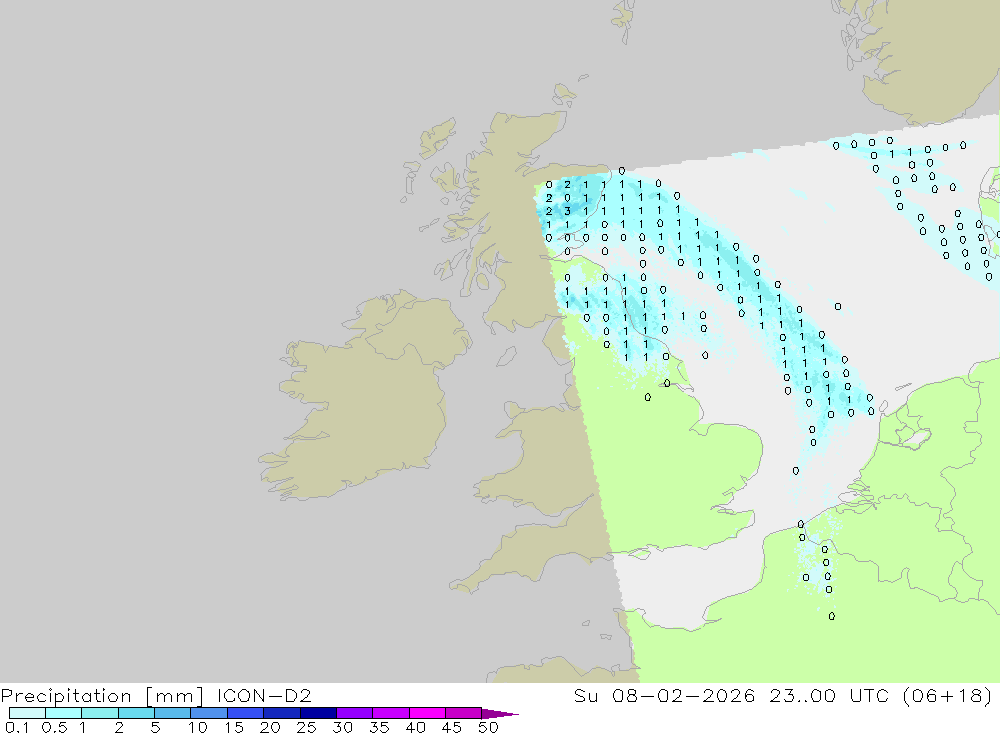Click the '30' legend scale value
This screenshot has width=1000, height=733.
point(342,727)
